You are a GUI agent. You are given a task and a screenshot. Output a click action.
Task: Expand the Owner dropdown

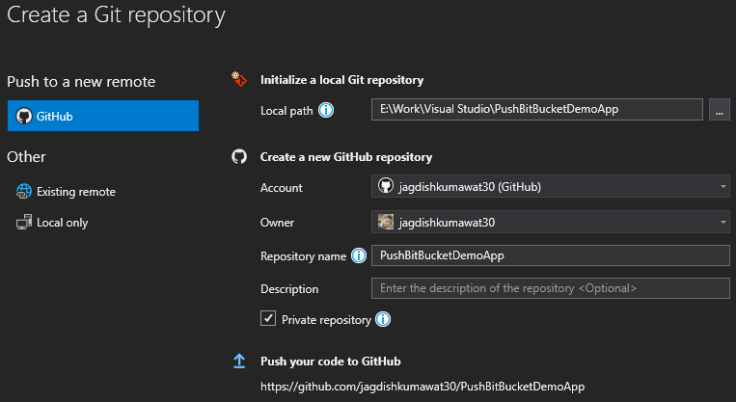550,222
